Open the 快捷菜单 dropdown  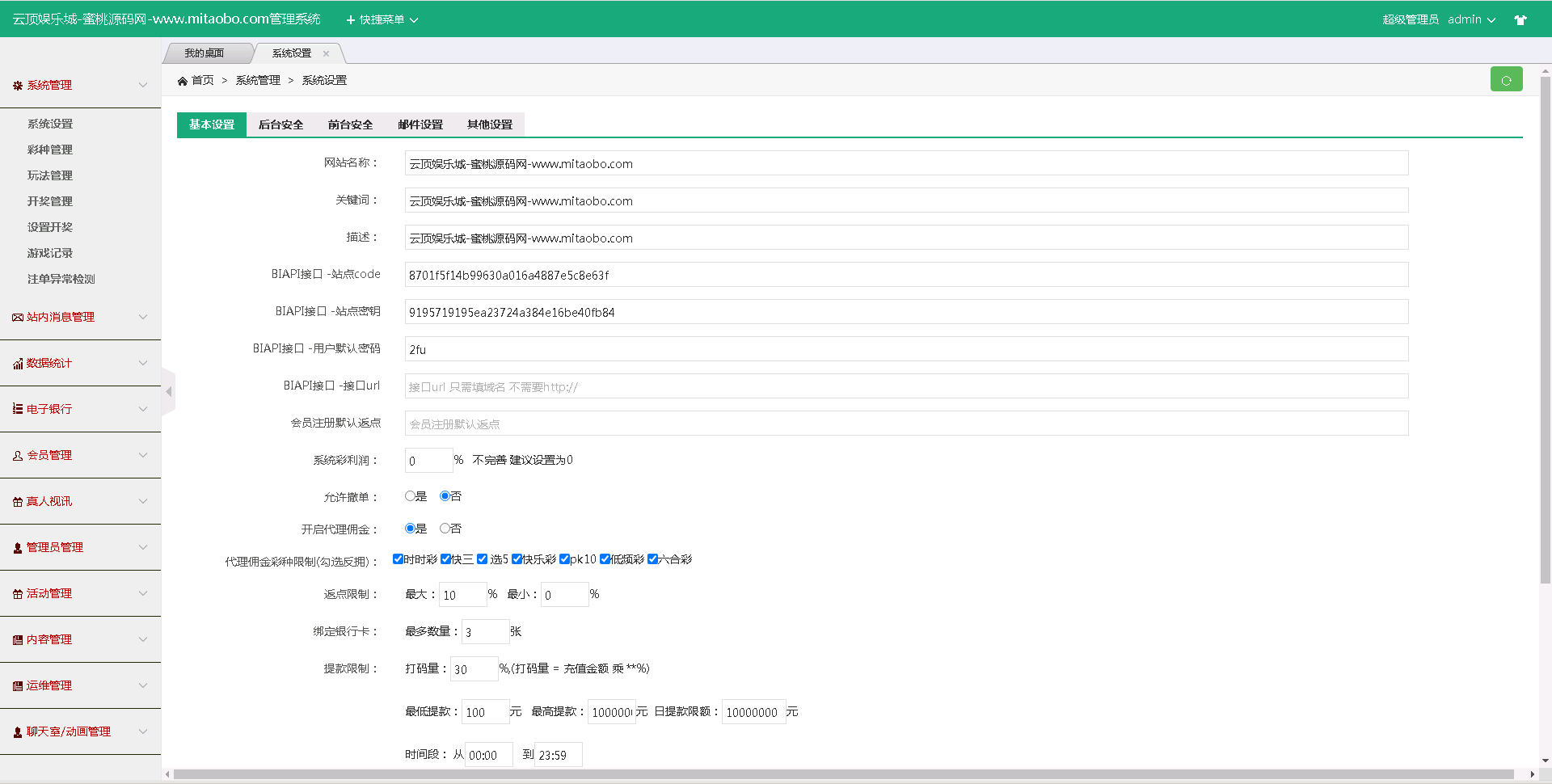click(x=382, y=19)
